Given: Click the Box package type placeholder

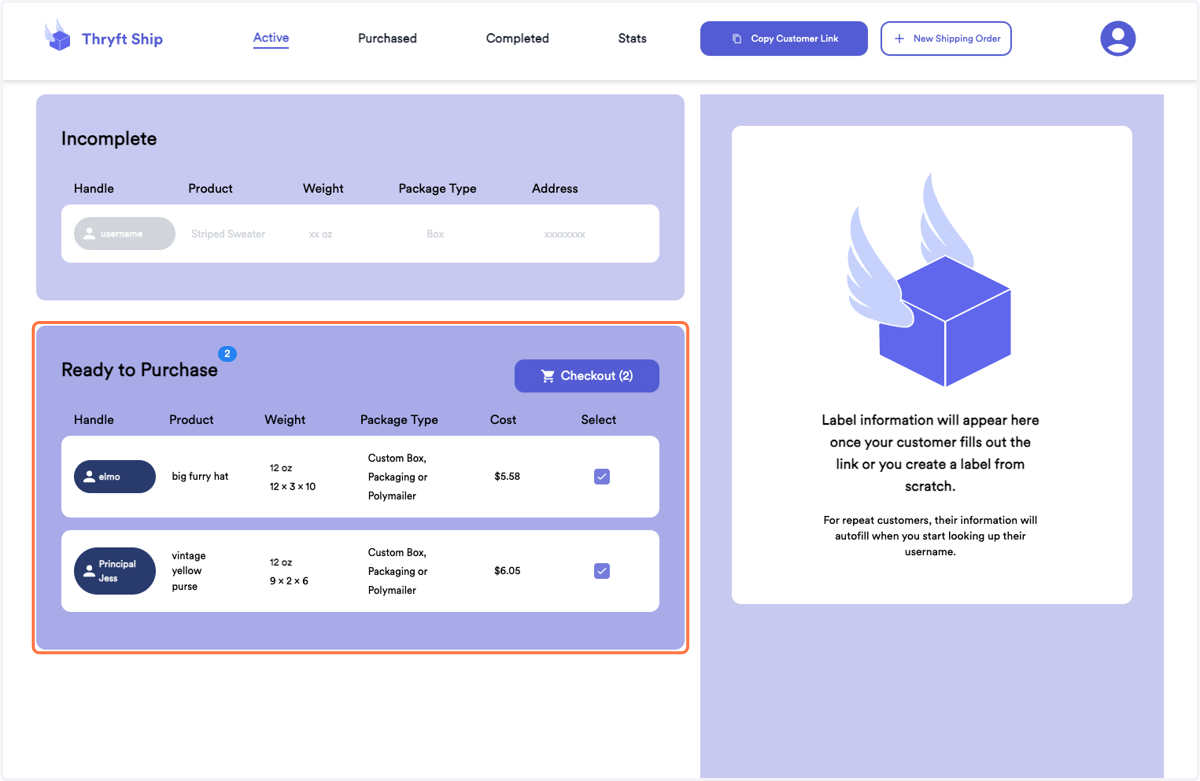Looking at the screenshot, I should point(435,234).
